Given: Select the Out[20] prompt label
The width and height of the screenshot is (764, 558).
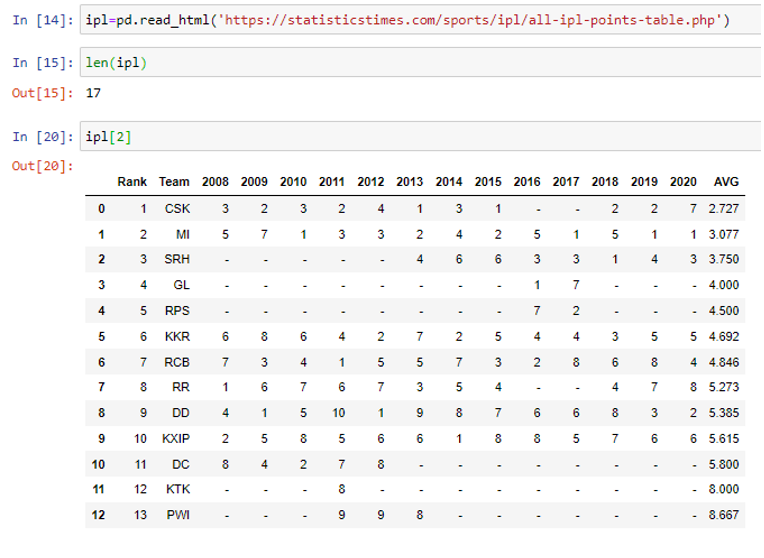Looking at the screenshot, I should coord(43,166).
